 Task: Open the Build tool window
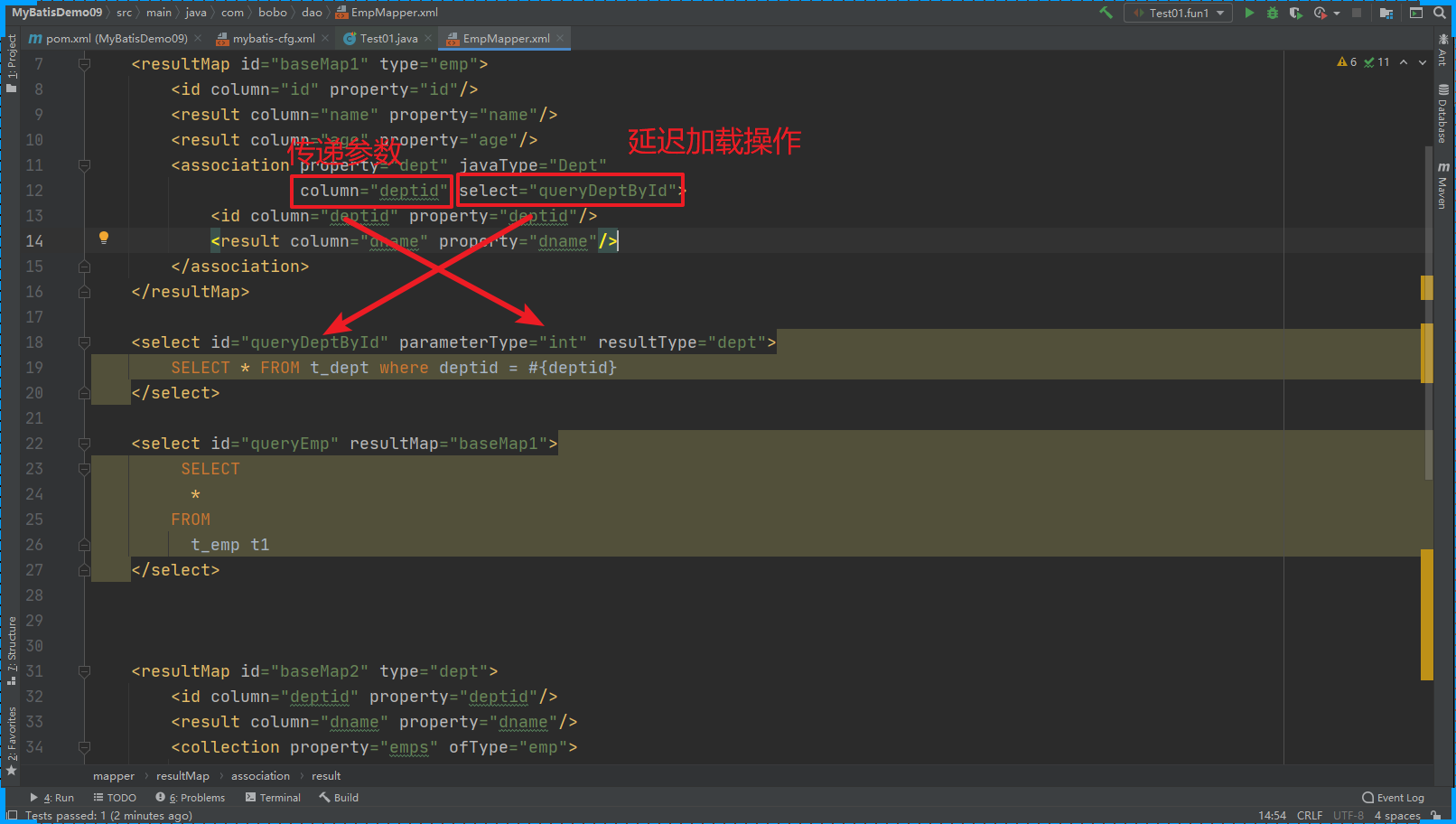(x=339, y=798)
